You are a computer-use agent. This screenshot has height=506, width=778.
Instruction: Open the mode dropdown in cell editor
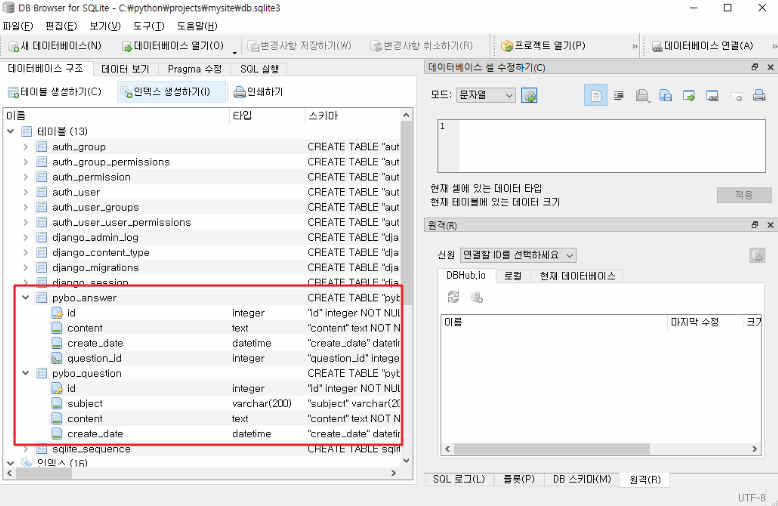(x=486, y=95)
